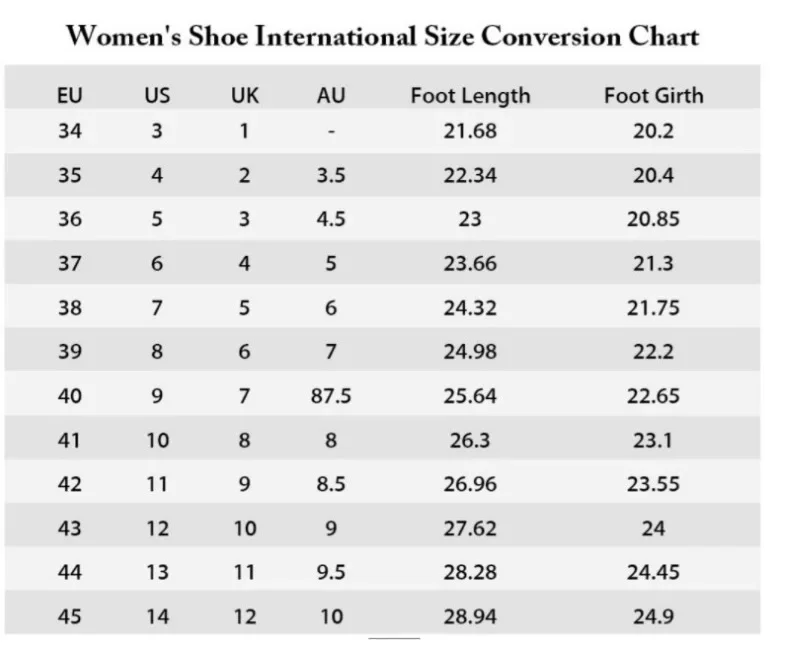Click the Foot Length column header
The height and width of the screenshot is (659, 791).
point(470,96)
